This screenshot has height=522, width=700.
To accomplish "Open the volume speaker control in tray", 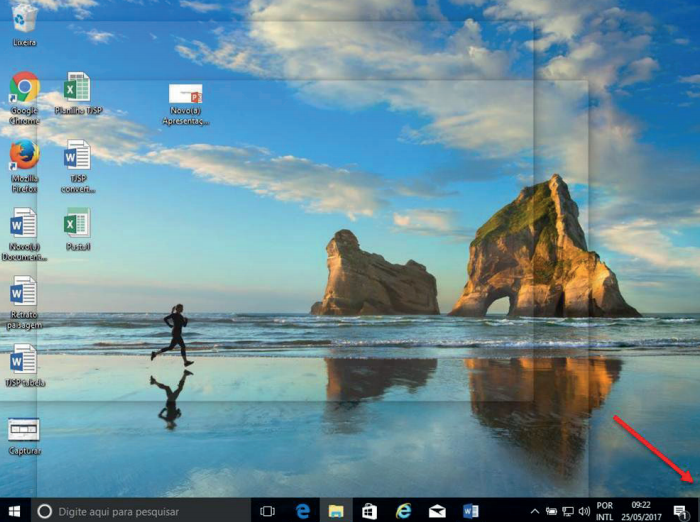I will point(582,511).
